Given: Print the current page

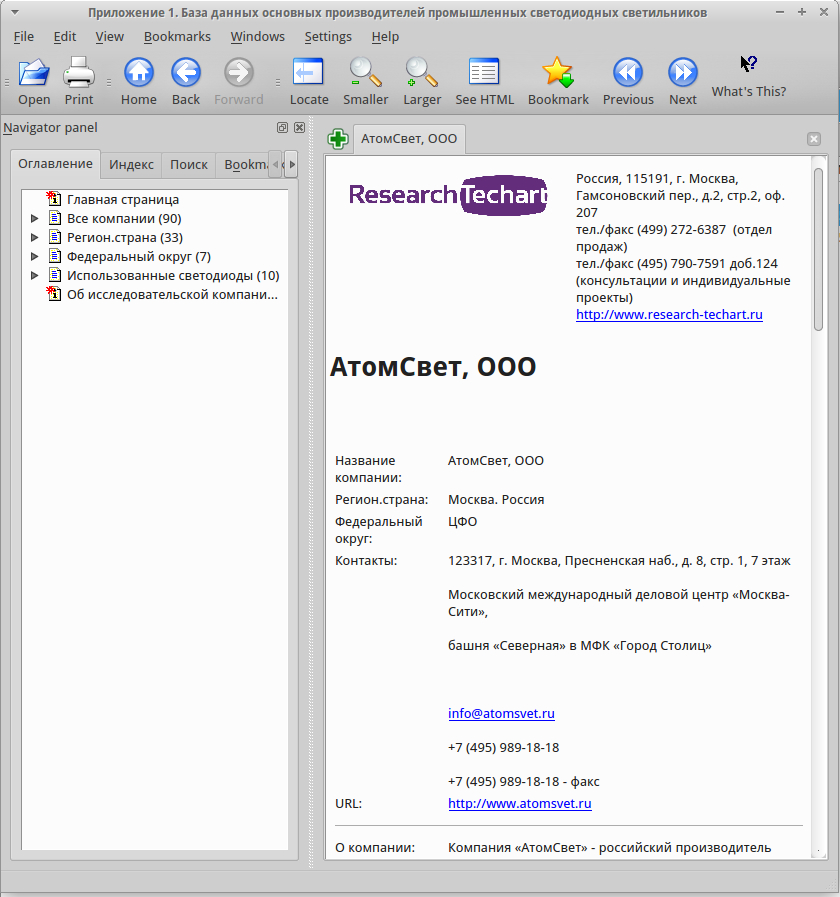Looking at the screenshot, I should 78,81.
